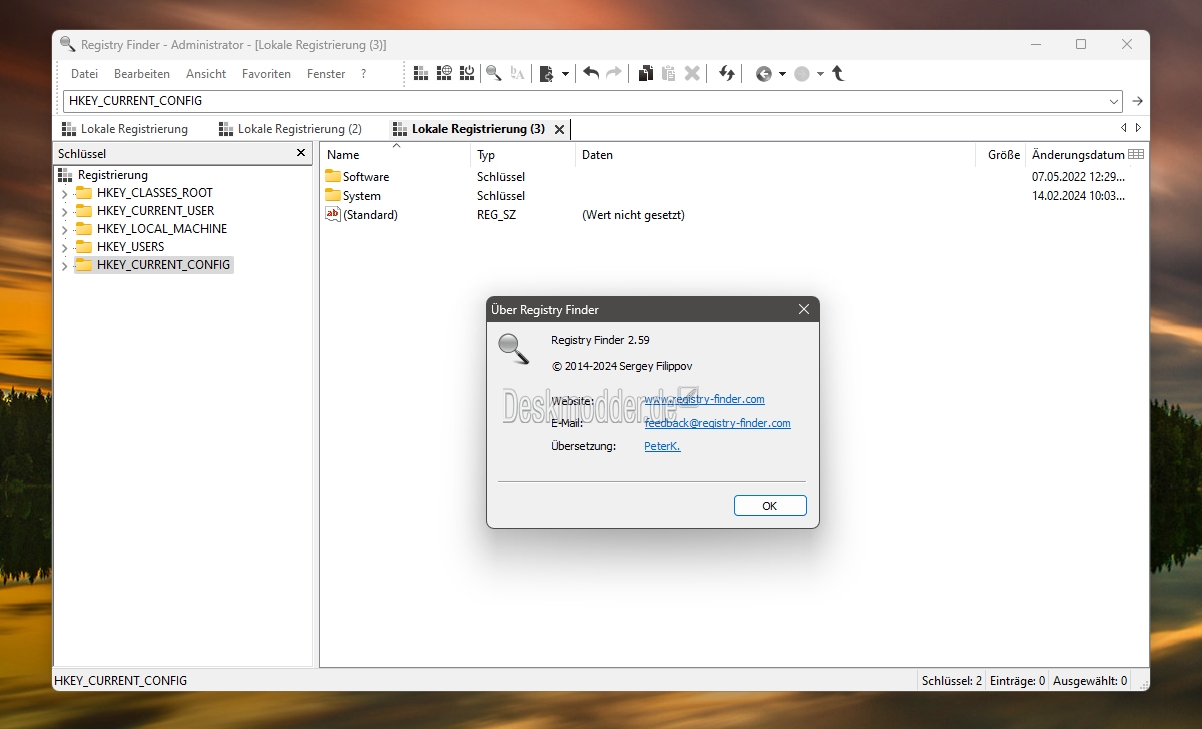Expand the HKEY_CURRENT_CONFIG tree node

click(x=65, y=265)
